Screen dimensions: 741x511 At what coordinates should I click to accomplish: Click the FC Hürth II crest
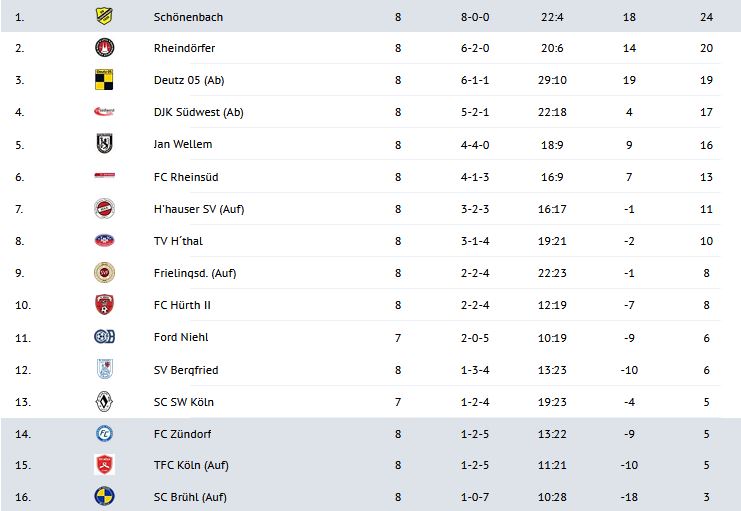click(104, 305)
